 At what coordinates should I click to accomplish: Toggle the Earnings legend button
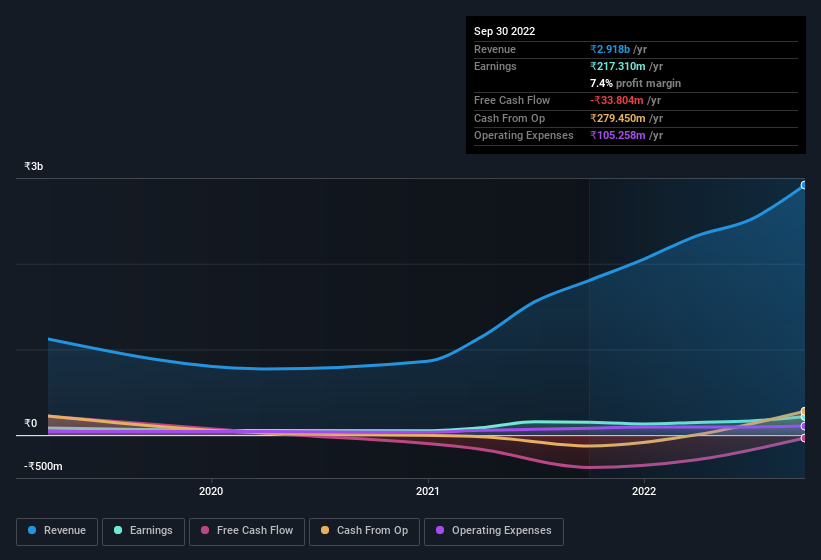click(143, 531)
